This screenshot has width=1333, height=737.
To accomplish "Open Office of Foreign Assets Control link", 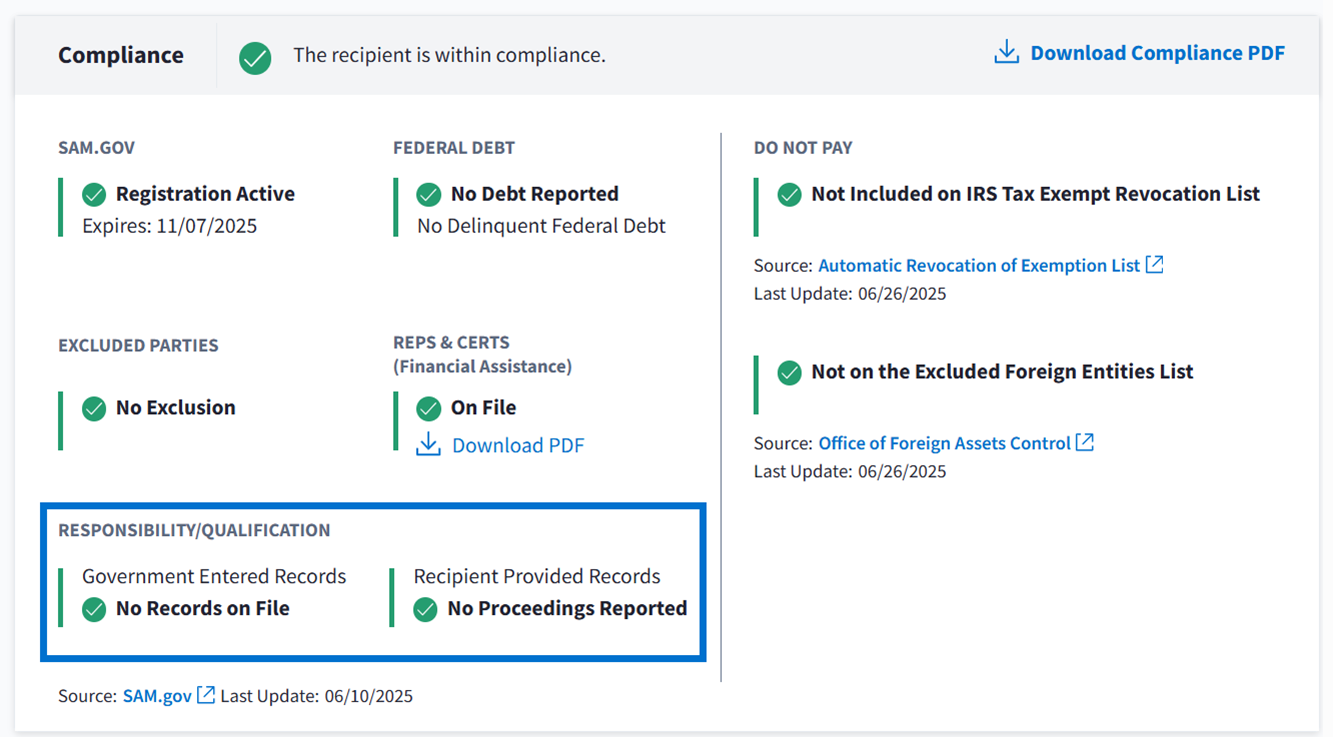I will (944, 443).
